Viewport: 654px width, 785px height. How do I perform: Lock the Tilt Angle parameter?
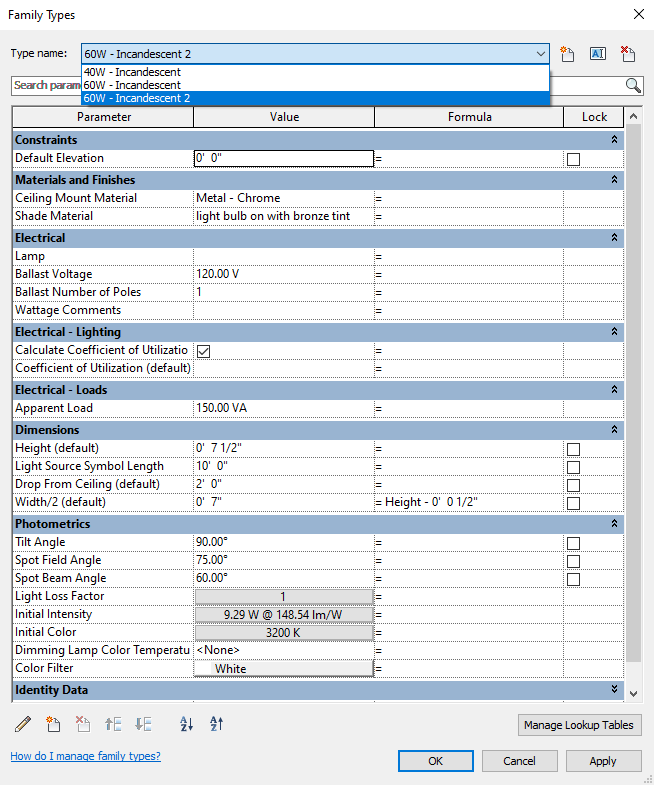click(x=573, y=543)
